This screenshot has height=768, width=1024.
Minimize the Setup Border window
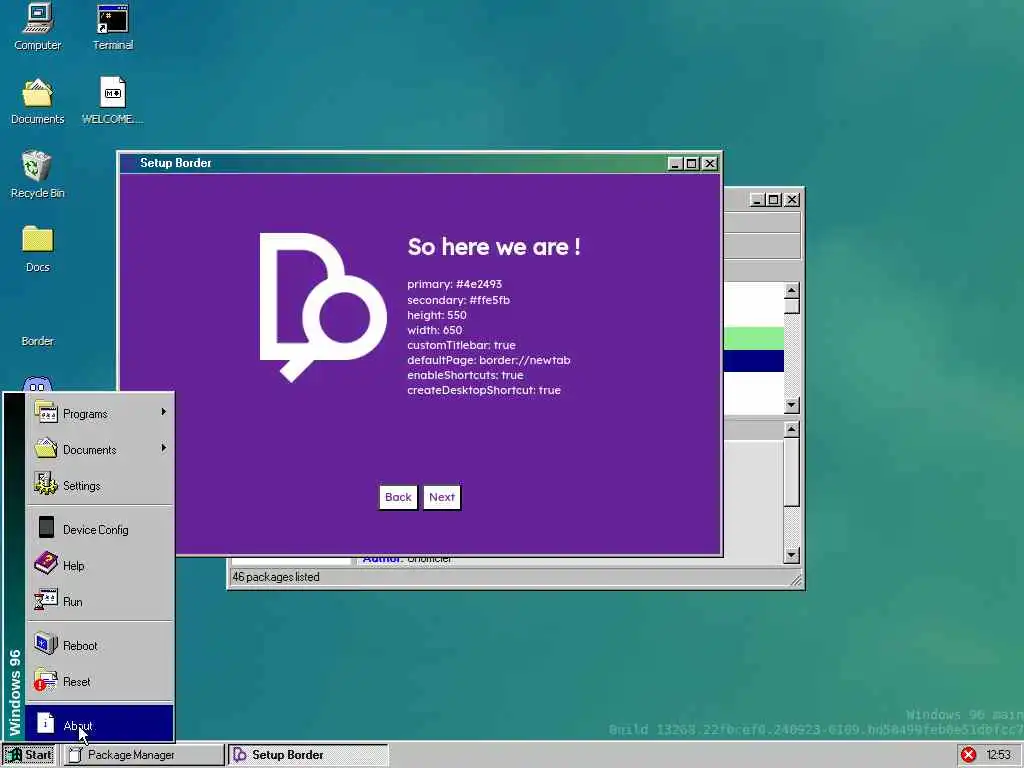(x=675, y=163)
